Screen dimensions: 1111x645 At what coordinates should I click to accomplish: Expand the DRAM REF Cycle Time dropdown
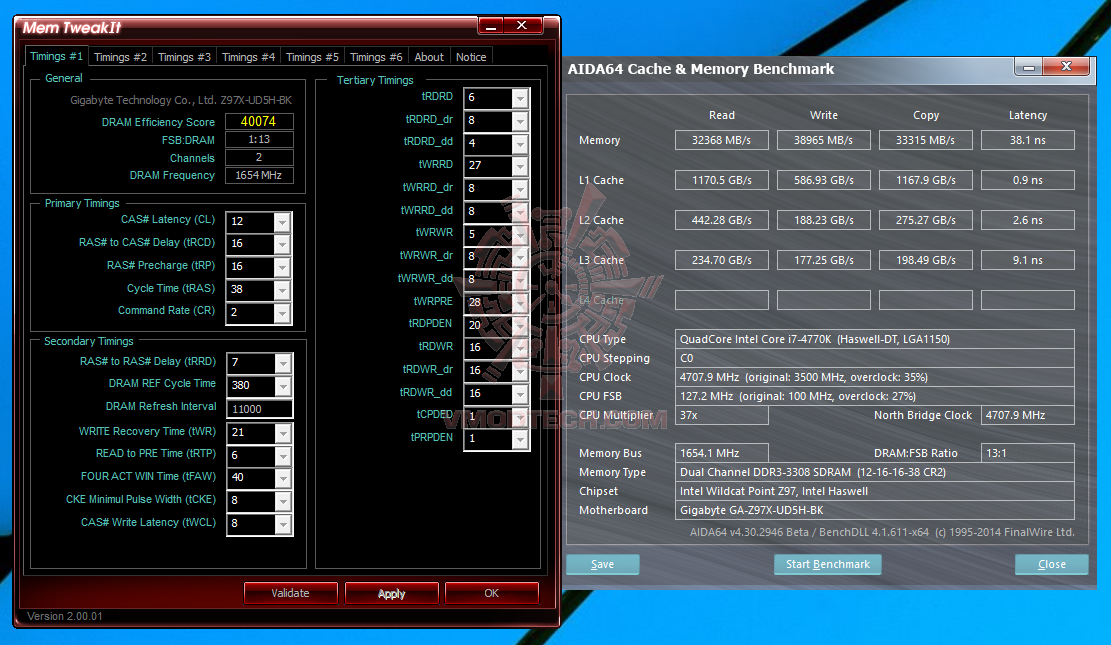point(283,386)
